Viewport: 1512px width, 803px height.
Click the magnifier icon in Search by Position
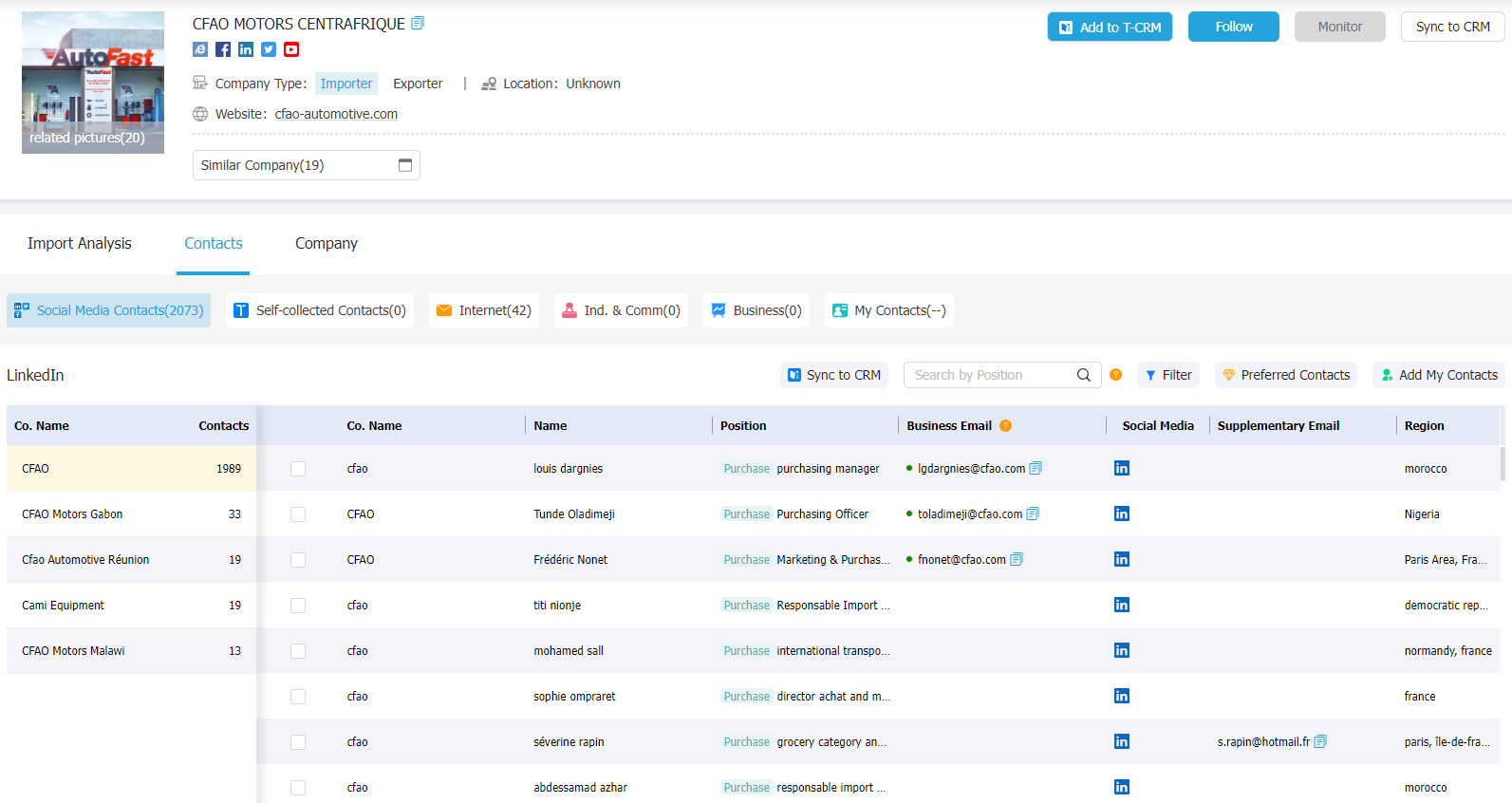point(1084,375)
